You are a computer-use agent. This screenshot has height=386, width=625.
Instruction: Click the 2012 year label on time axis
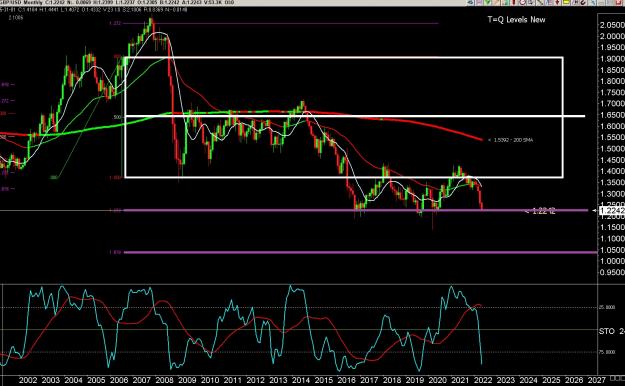click(256, 380)
